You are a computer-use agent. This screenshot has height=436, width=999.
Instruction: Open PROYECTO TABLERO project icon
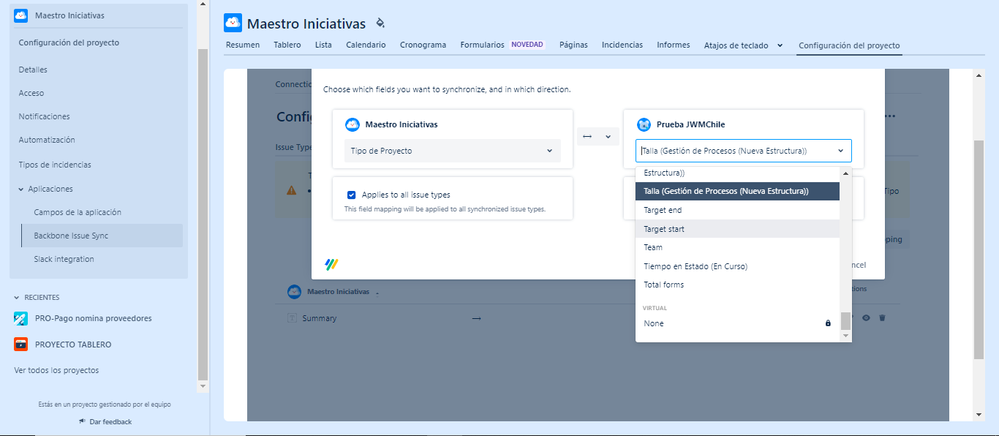tap(20, 344)
